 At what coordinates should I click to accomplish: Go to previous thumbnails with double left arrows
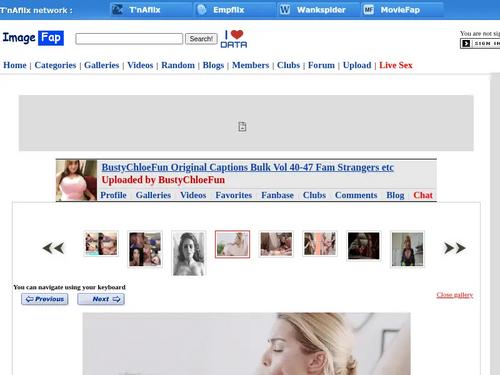tap(53, 248)
